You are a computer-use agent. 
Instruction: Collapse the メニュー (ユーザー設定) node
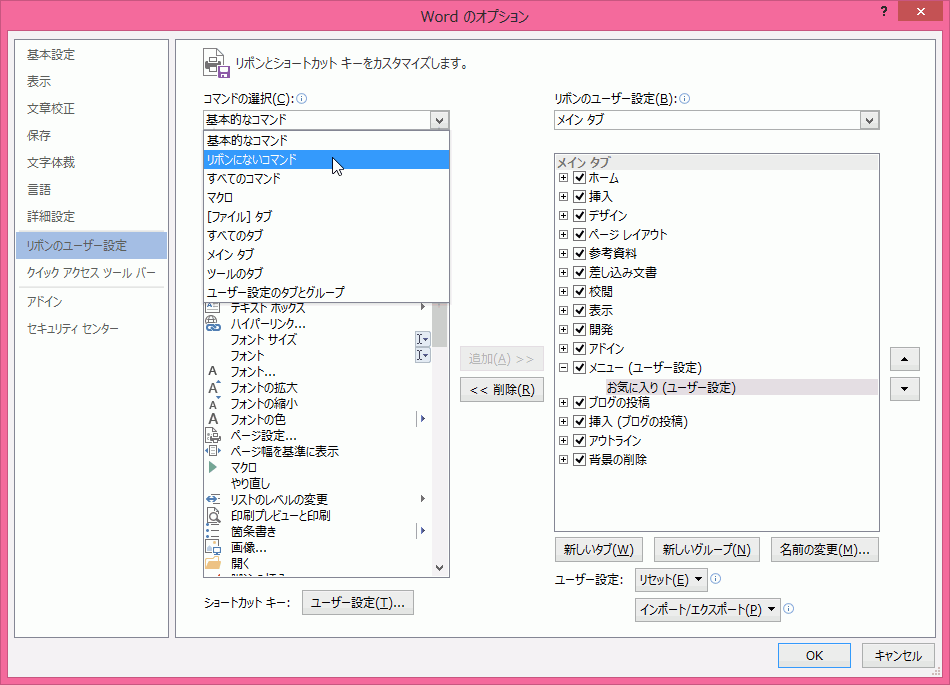(563, 367)
